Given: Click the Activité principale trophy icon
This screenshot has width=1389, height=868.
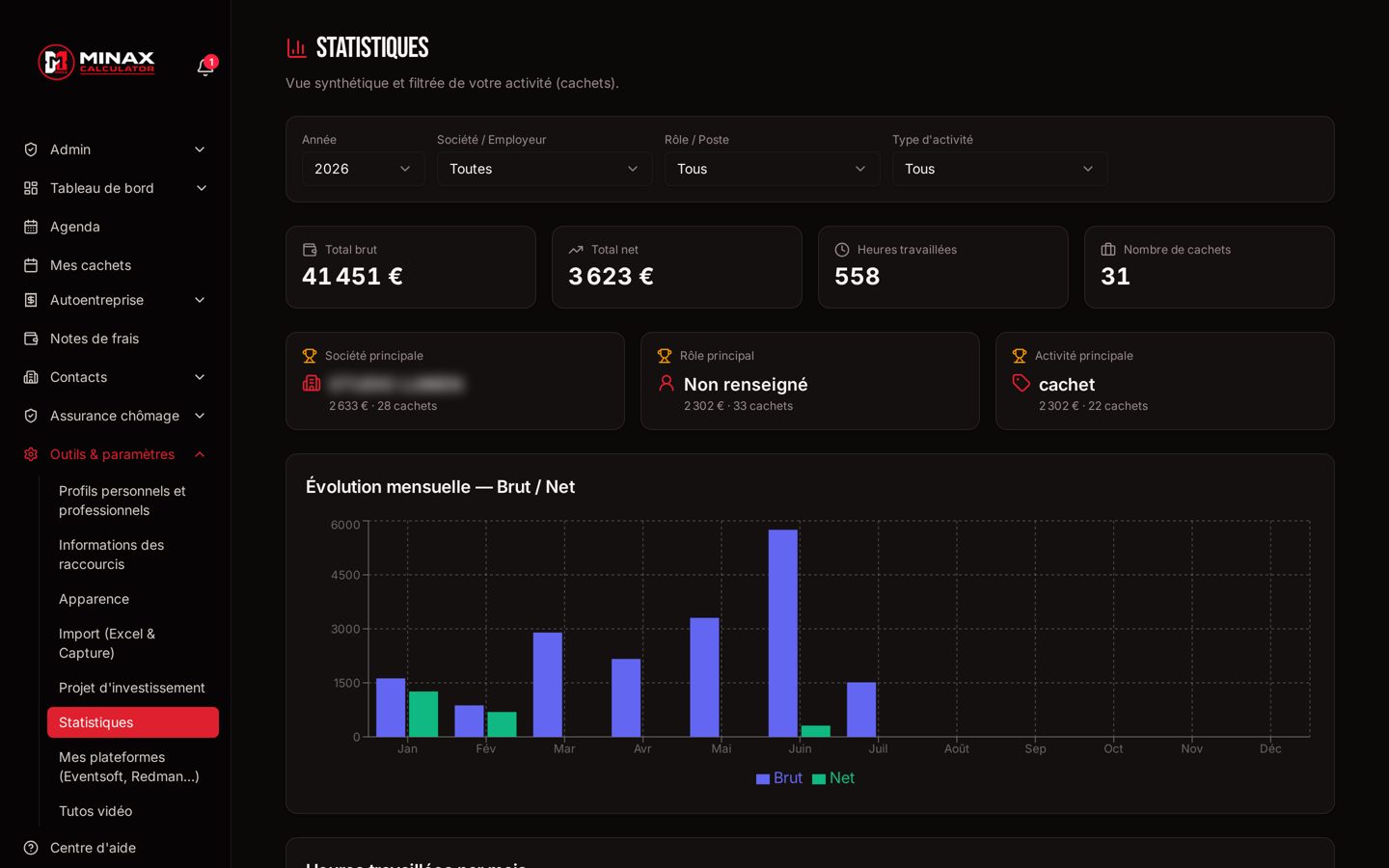Looking at the screenshot, I should 1020,356.
